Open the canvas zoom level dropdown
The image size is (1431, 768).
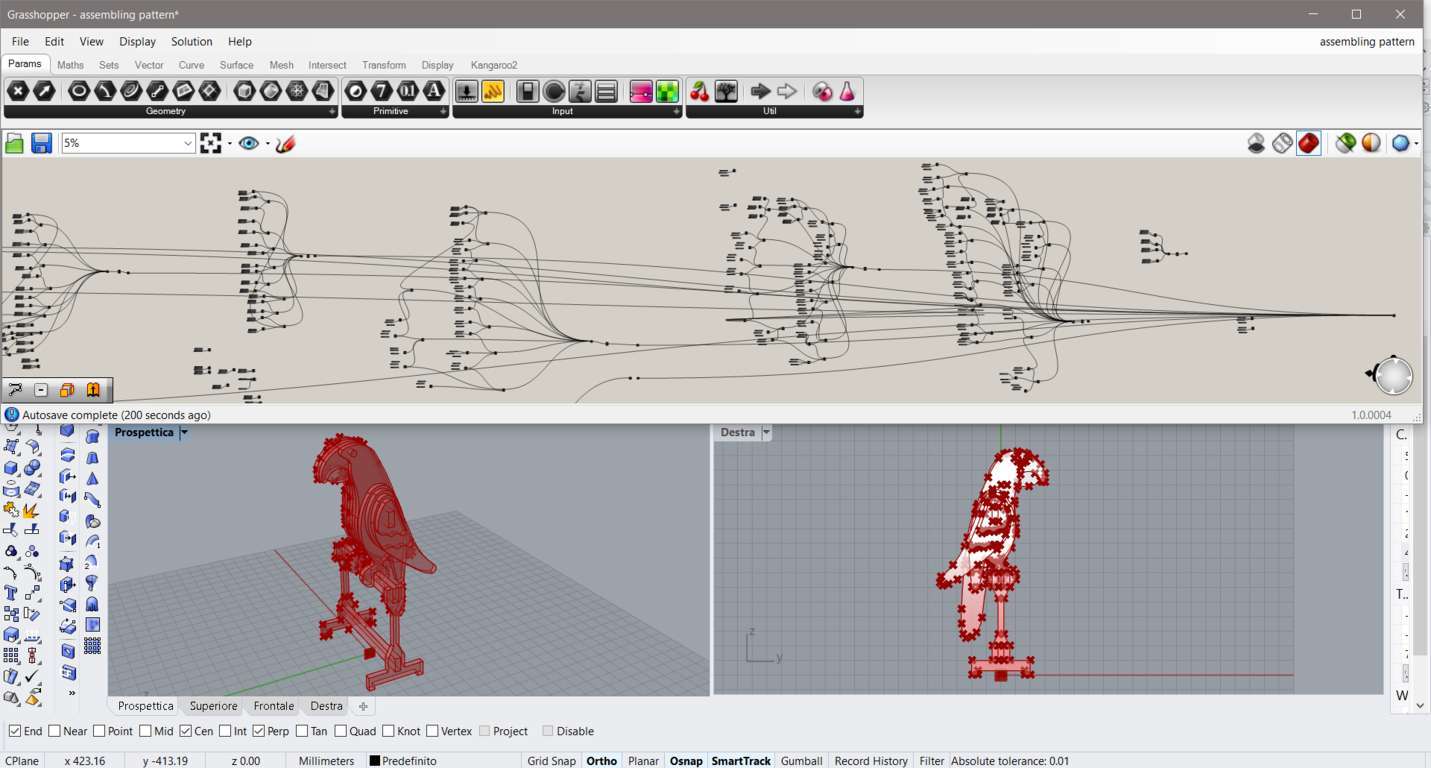point(187,144)
